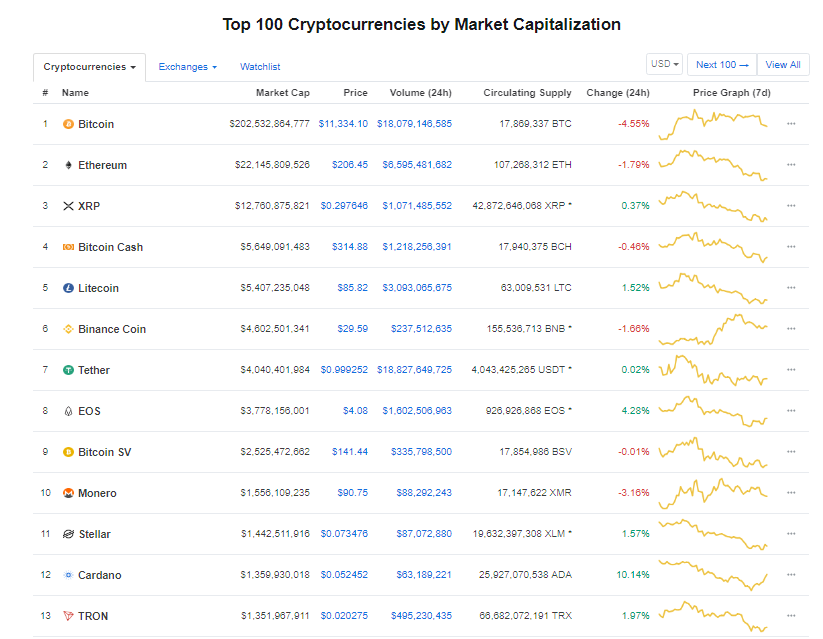823x639 pixels.
Task: Open the Cardano name link
Action: (x=100, y=575)
